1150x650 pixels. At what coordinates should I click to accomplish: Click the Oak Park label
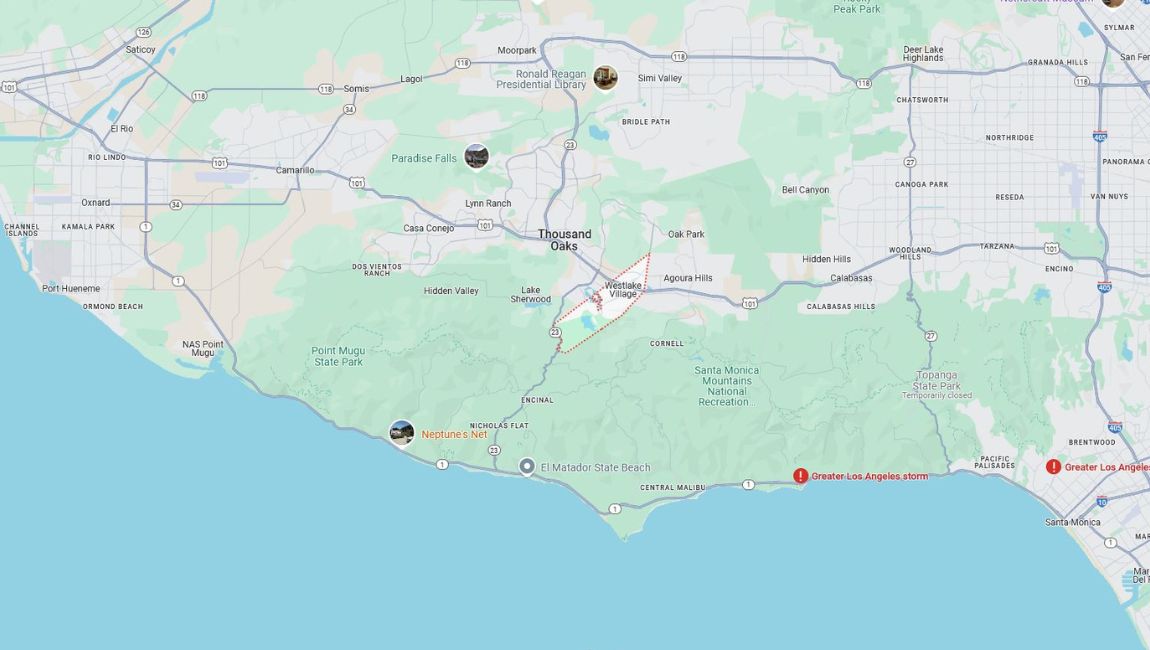pyautogui.click(x=686, y=234)
